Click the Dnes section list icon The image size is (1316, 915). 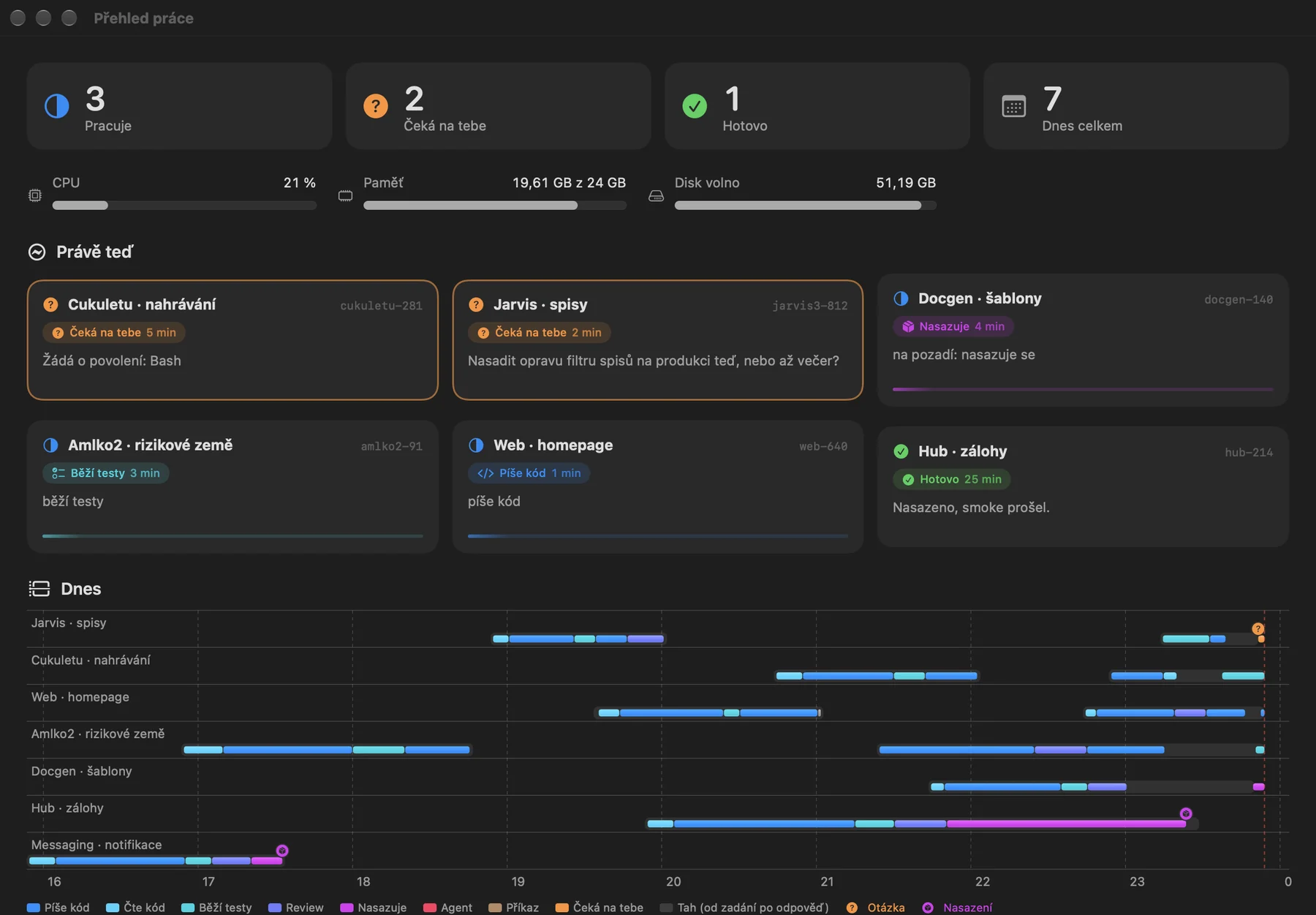[x=39, y=589]
